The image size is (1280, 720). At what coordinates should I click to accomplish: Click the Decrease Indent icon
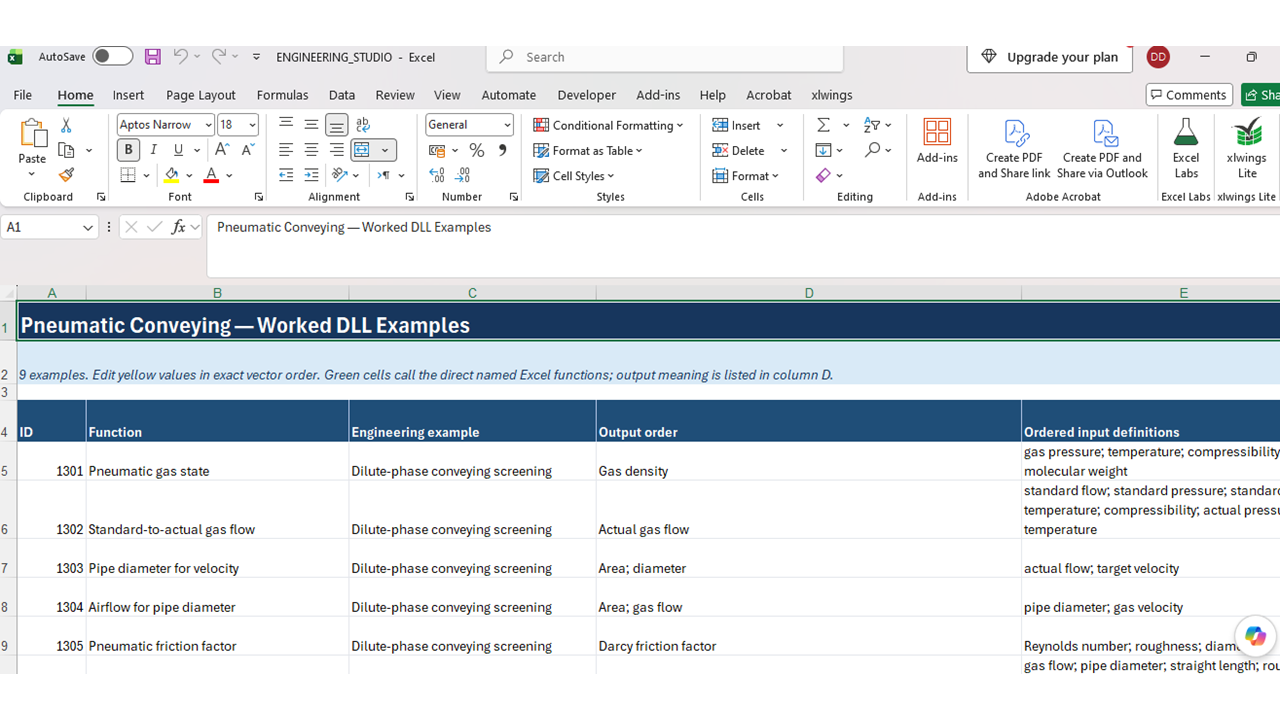[x=286, y=175]
